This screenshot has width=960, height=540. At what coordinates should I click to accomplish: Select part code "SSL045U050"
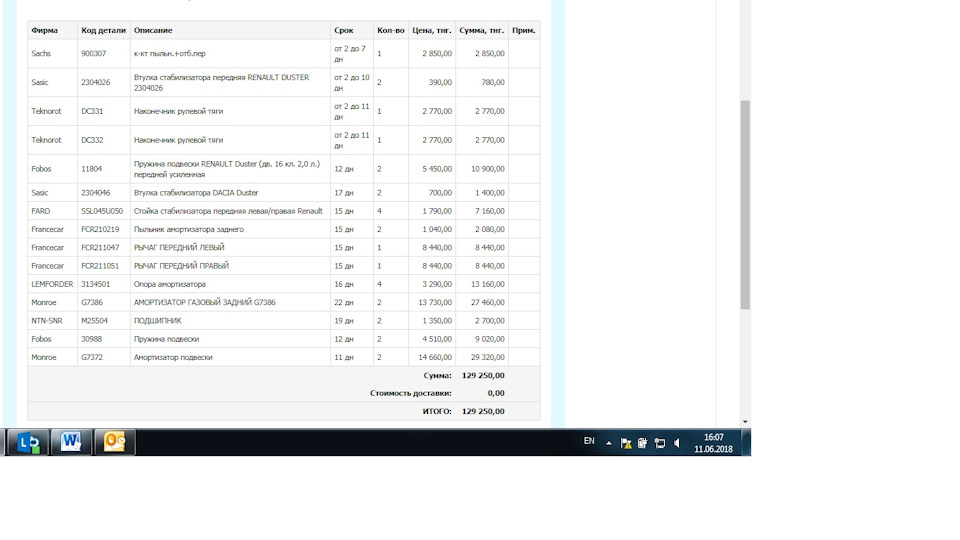(x=102, y=211)
